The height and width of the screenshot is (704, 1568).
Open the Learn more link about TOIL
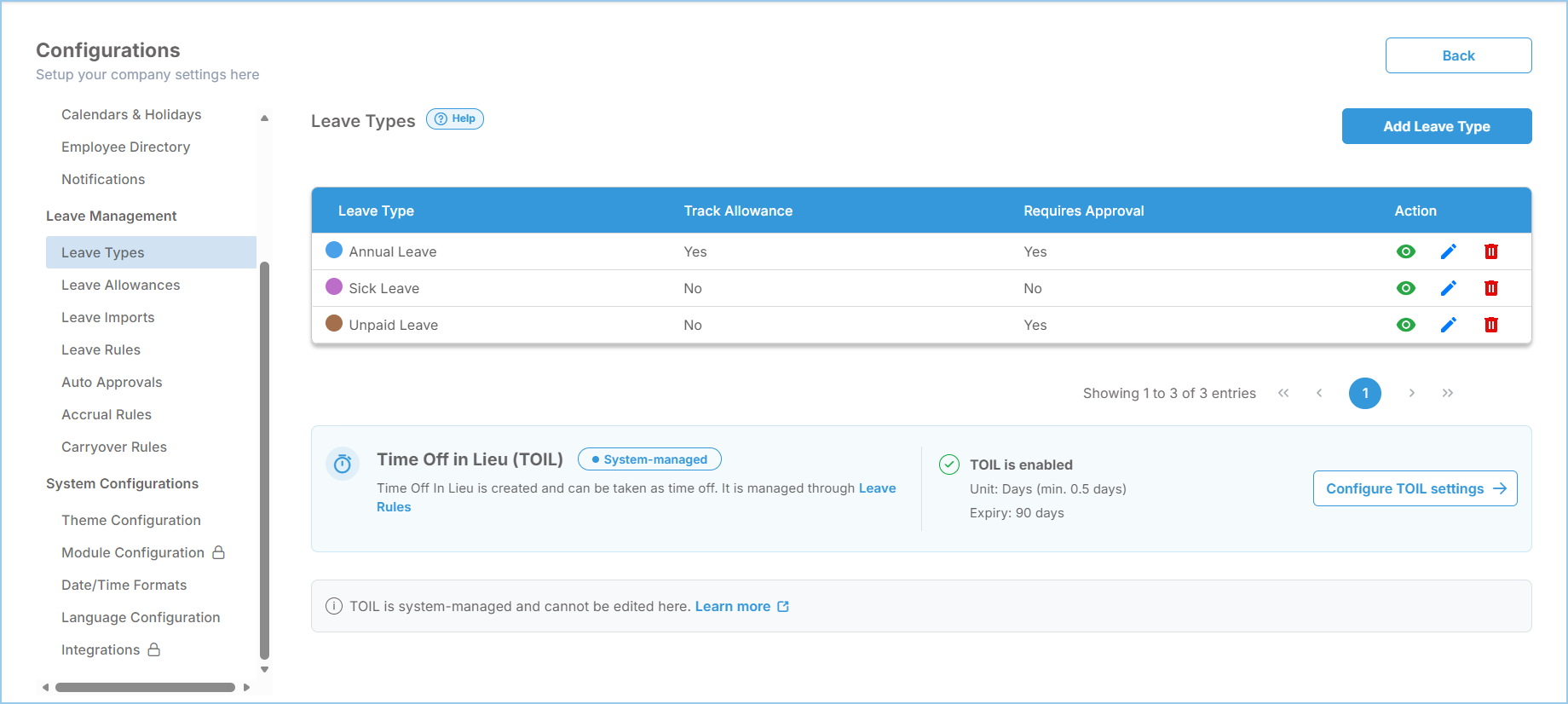click(733, 606)
